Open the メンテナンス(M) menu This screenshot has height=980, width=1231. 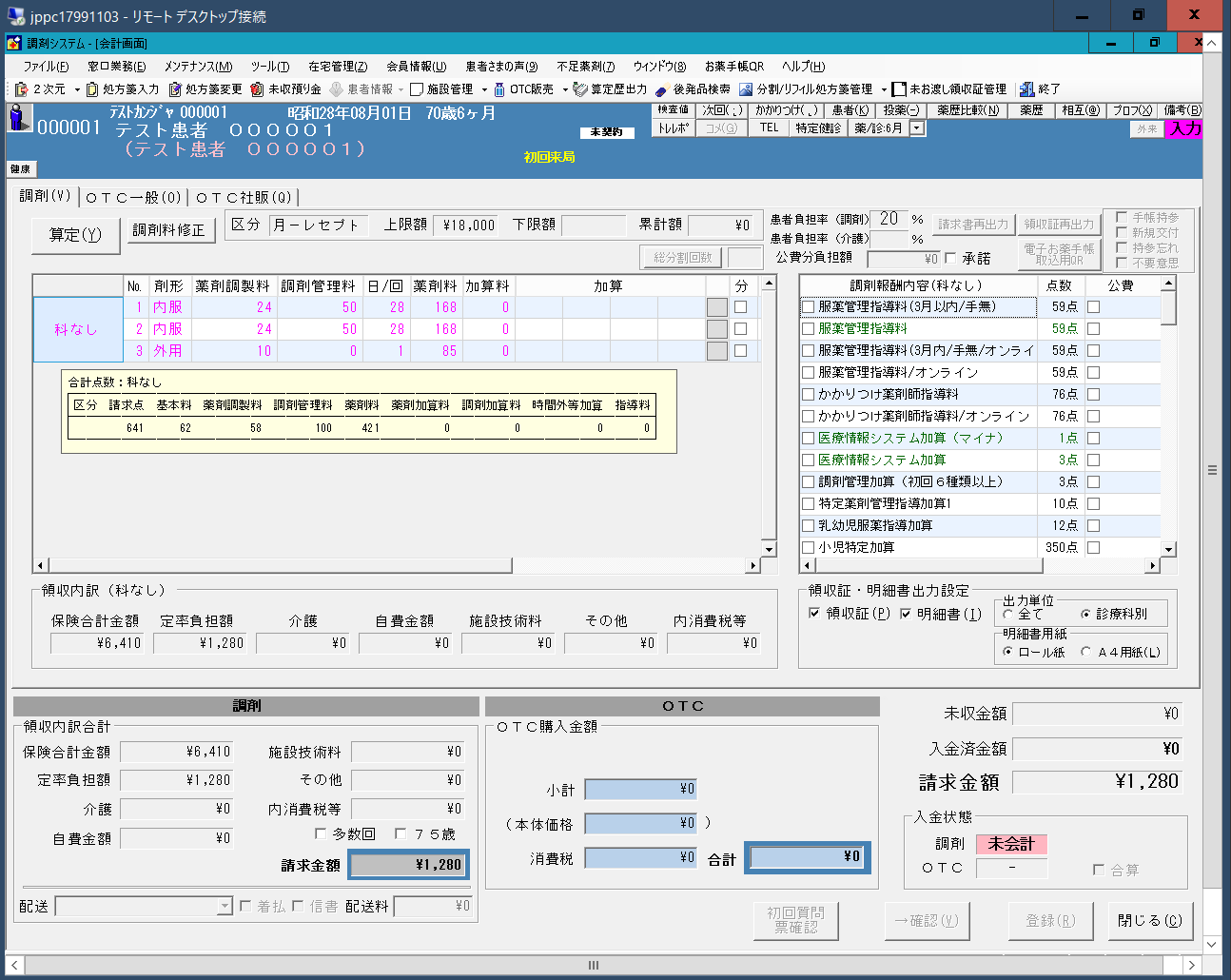click(x=198, y=67)
